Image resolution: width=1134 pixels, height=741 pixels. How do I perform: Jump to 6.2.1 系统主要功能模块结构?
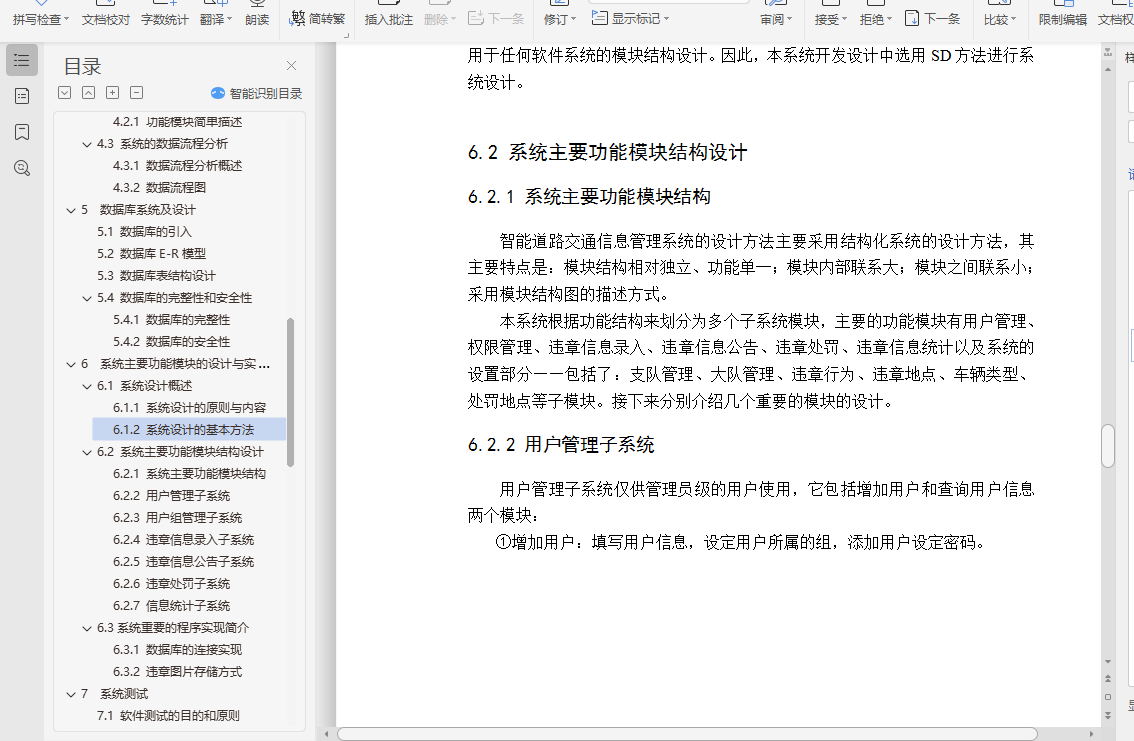pos(189,474)
